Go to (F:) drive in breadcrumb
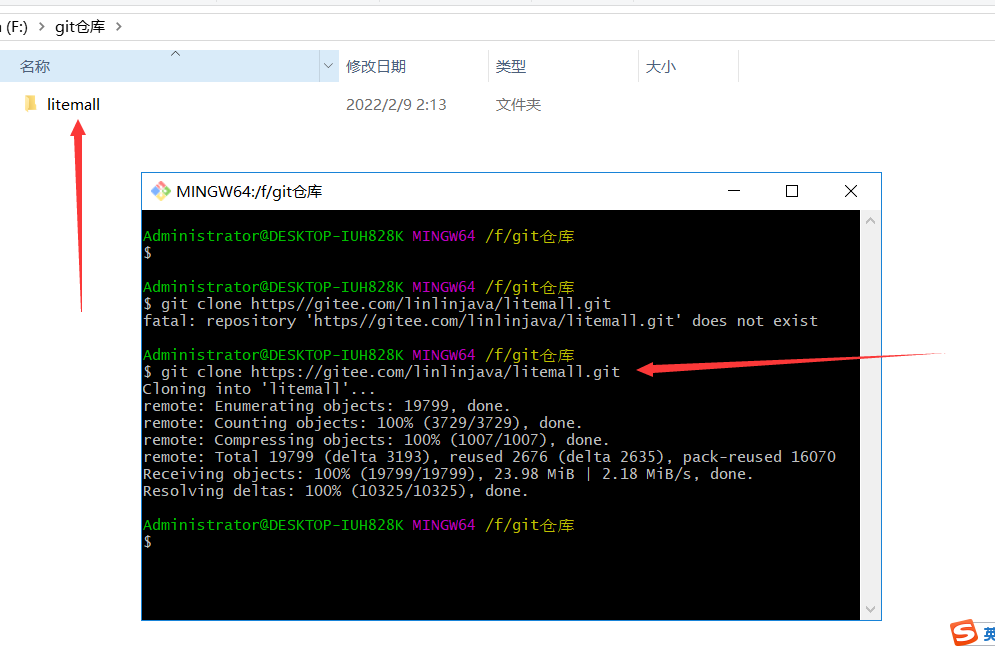This screenshot has width=995, height=654. pyautogui.click(x=15, y=27)
